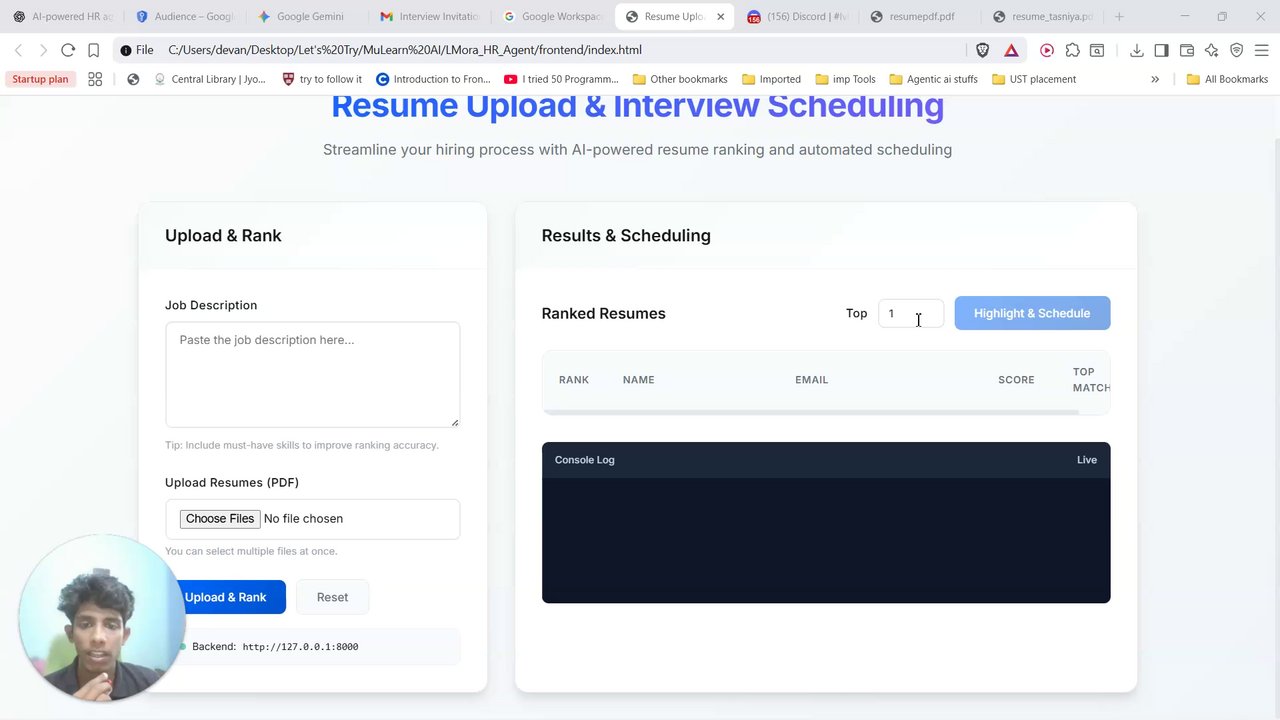Switch to AI-powered HR tab
1280x720 pixels.
[62, 16]
